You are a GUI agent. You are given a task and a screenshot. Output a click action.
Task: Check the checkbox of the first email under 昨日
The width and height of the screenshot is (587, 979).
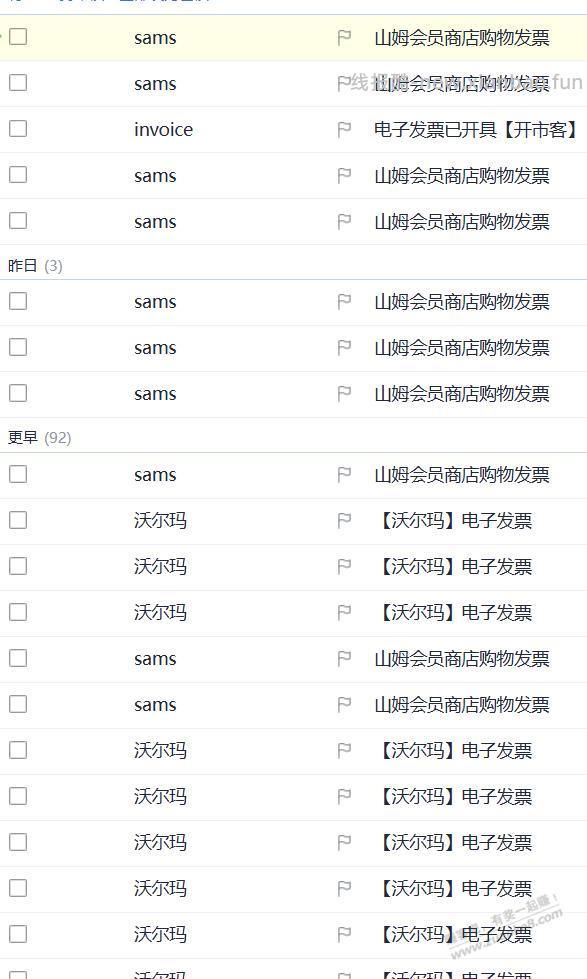point(17,301)
